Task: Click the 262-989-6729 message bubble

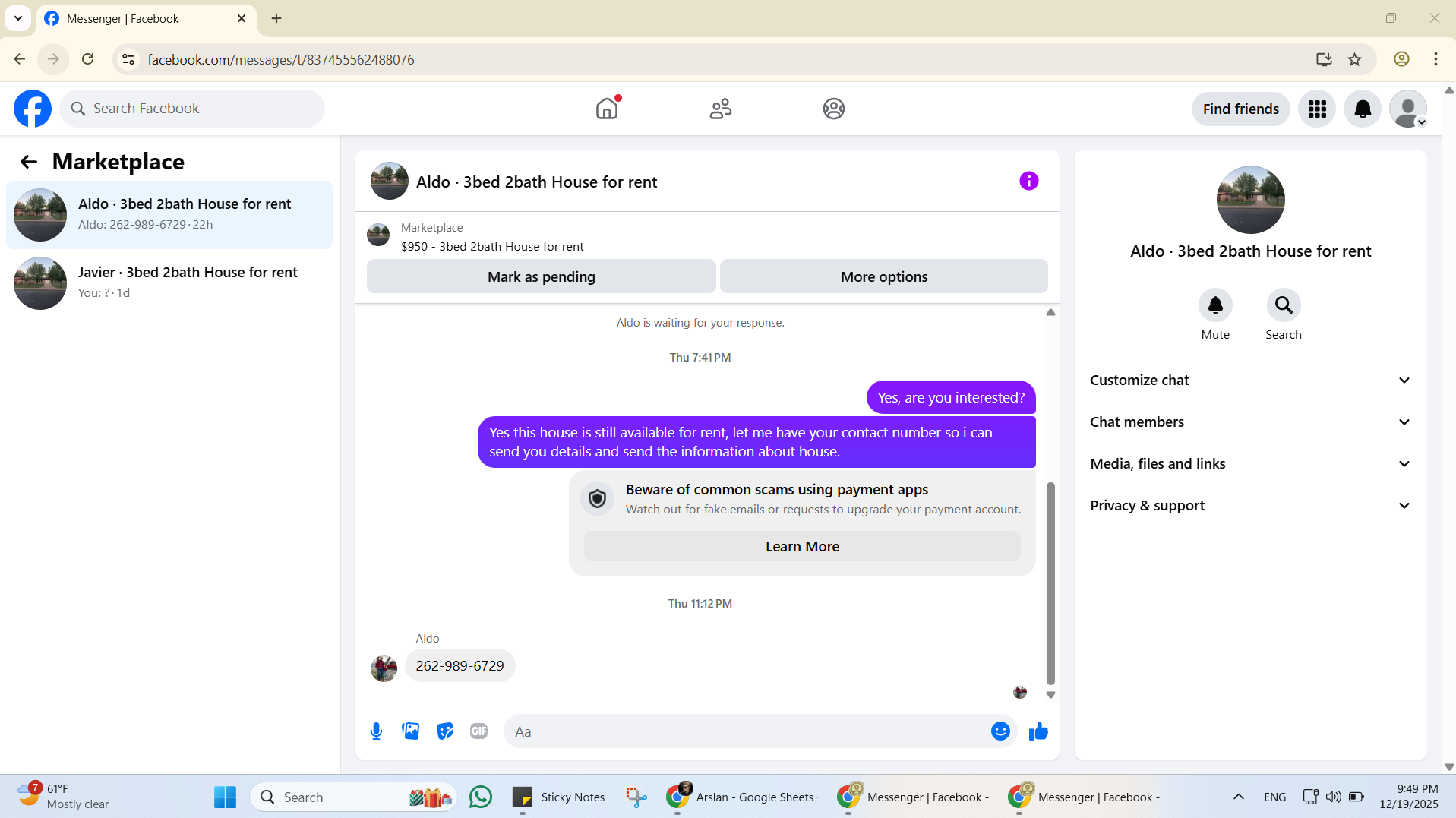Action: click(460, 666)
